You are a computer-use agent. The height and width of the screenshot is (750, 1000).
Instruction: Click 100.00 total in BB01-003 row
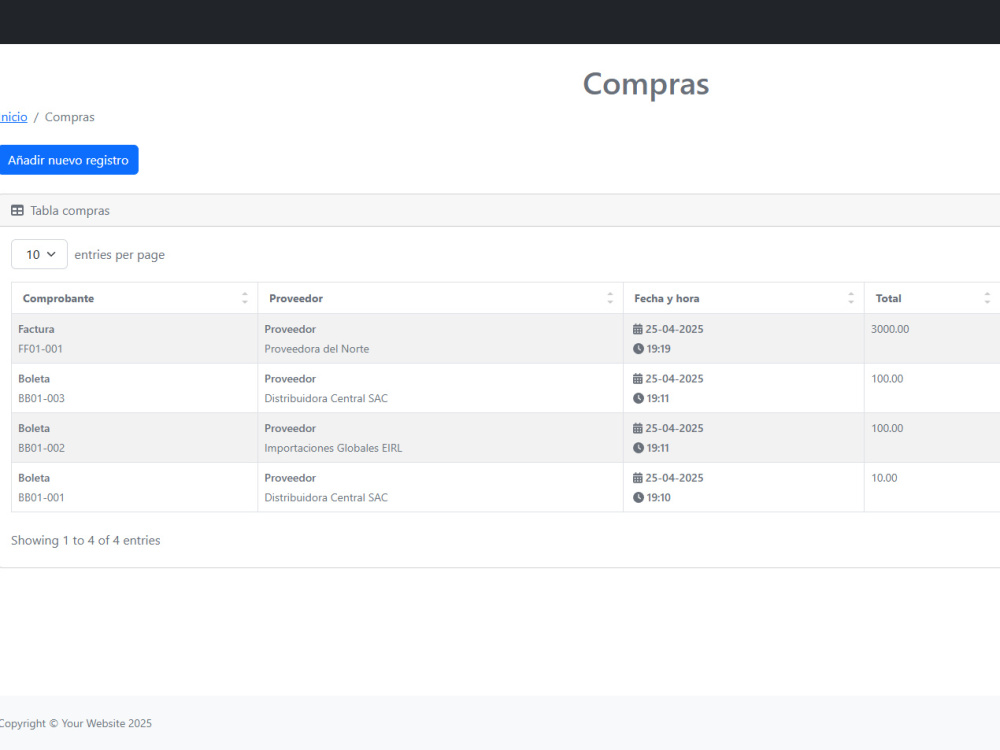point(888,379)
